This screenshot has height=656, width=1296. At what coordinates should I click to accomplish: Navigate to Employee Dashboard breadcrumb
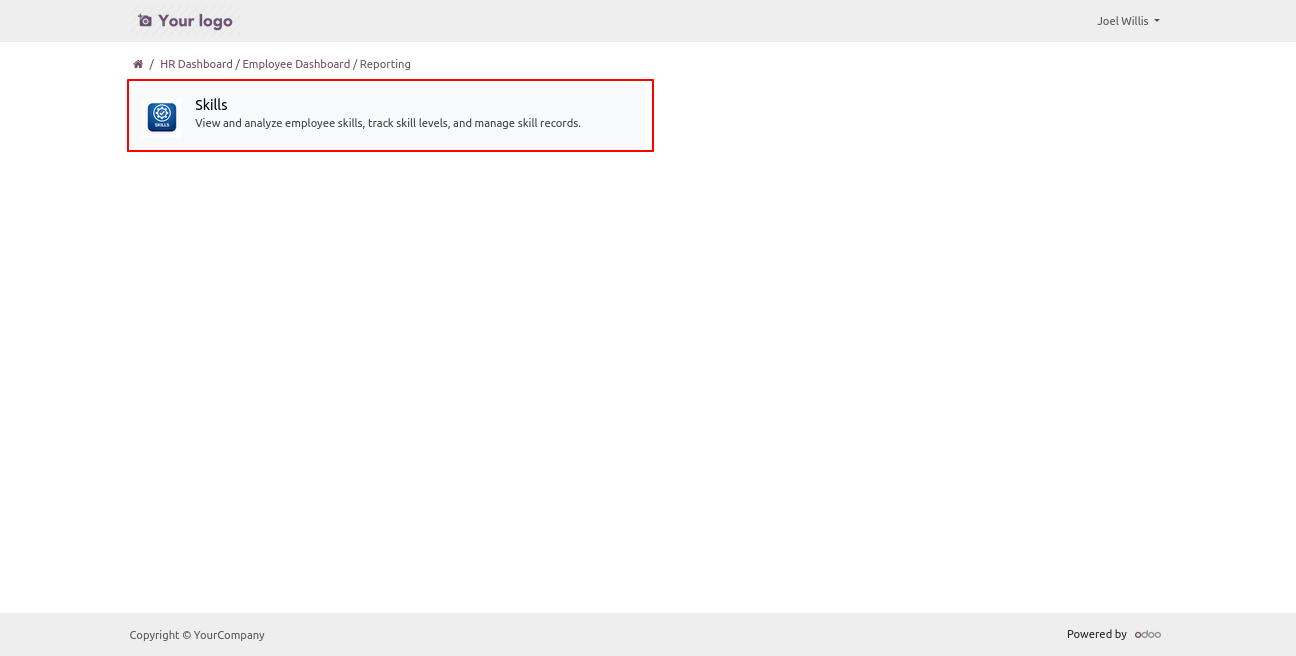296,64
